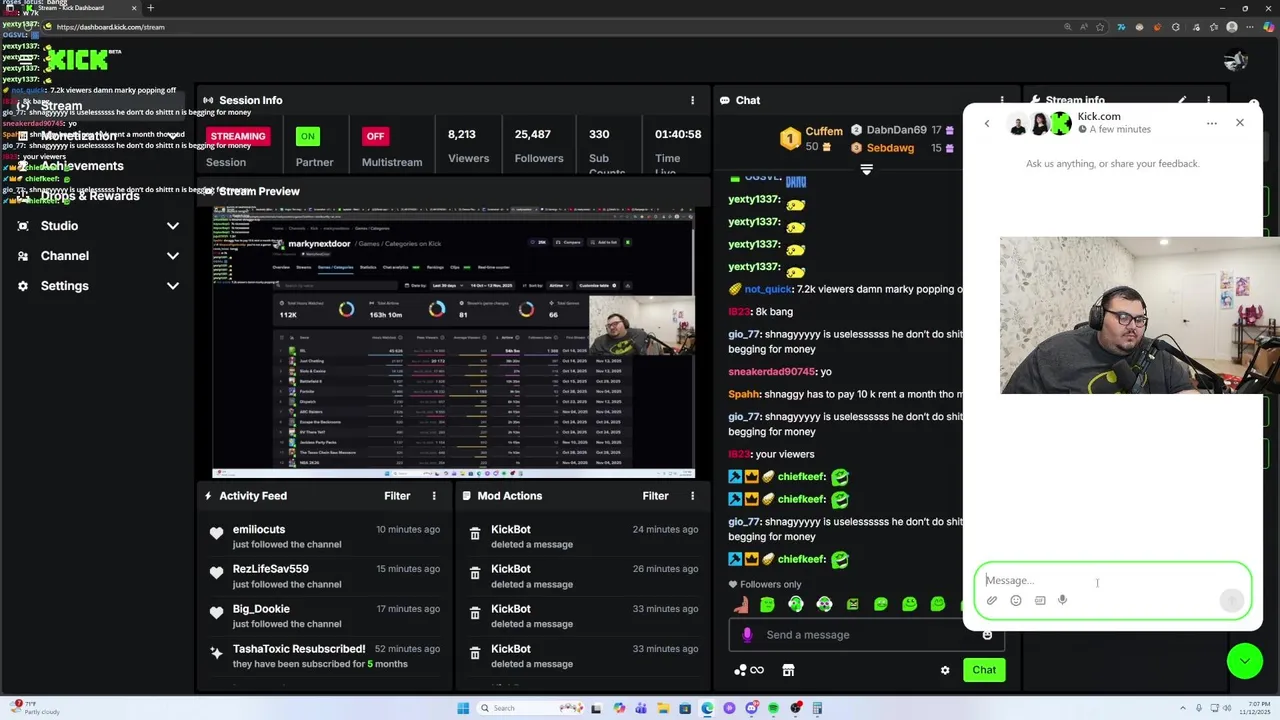This screenshot has width=1280, height=720.
Task: Open the Activity Feed three-dot menu
Action: [x=434, y=496]
